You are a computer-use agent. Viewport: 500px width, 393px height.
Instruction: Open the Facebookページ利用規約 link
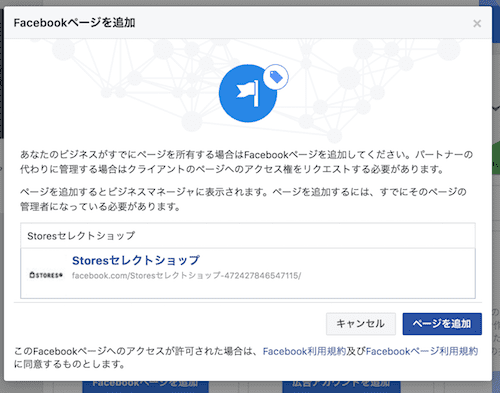[422, 351]
